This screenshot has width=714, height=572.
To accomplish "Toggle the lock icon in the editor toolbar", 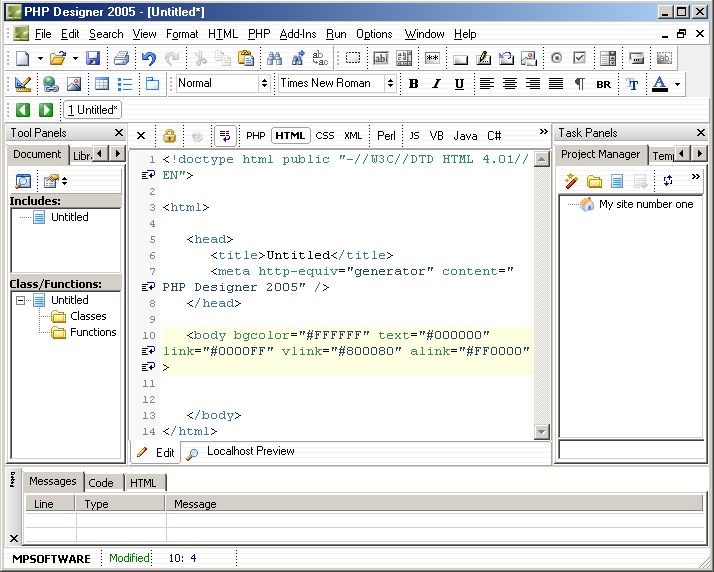I will [169, 136].
